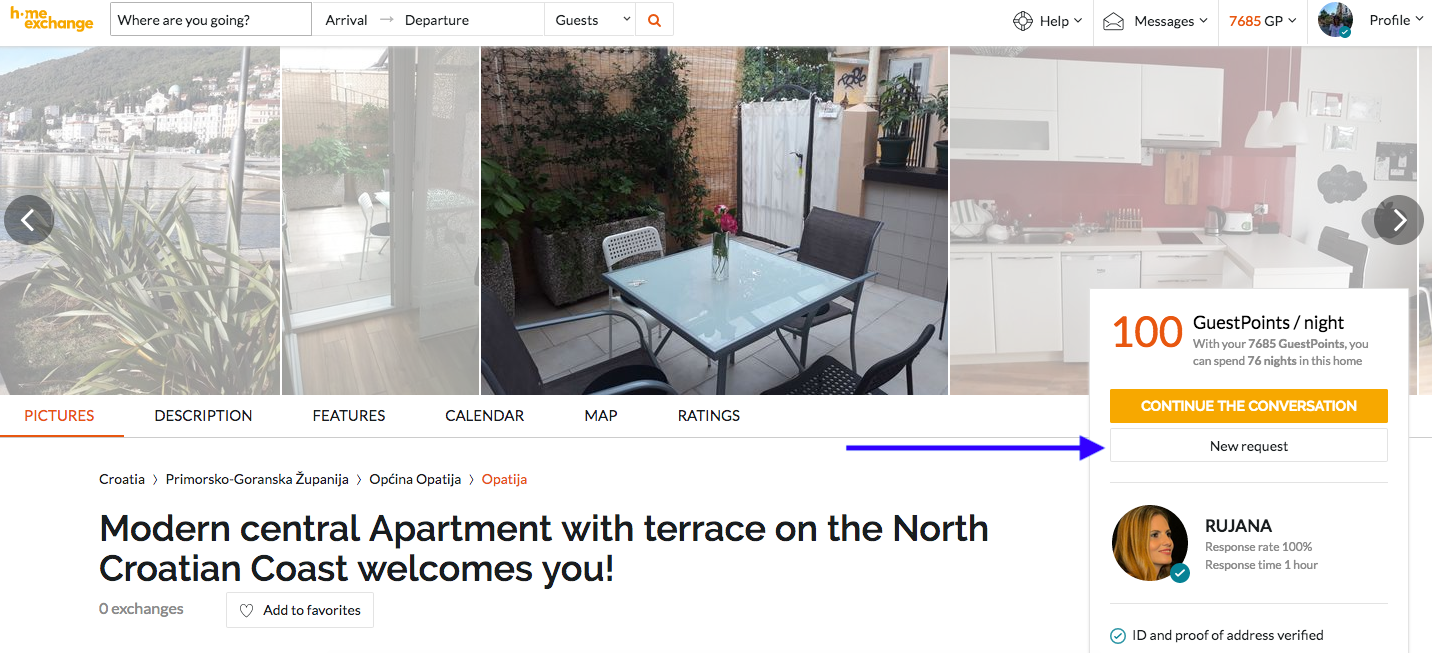
Task: Click the Help lifebuoy icon
Action: point(1022,21)
